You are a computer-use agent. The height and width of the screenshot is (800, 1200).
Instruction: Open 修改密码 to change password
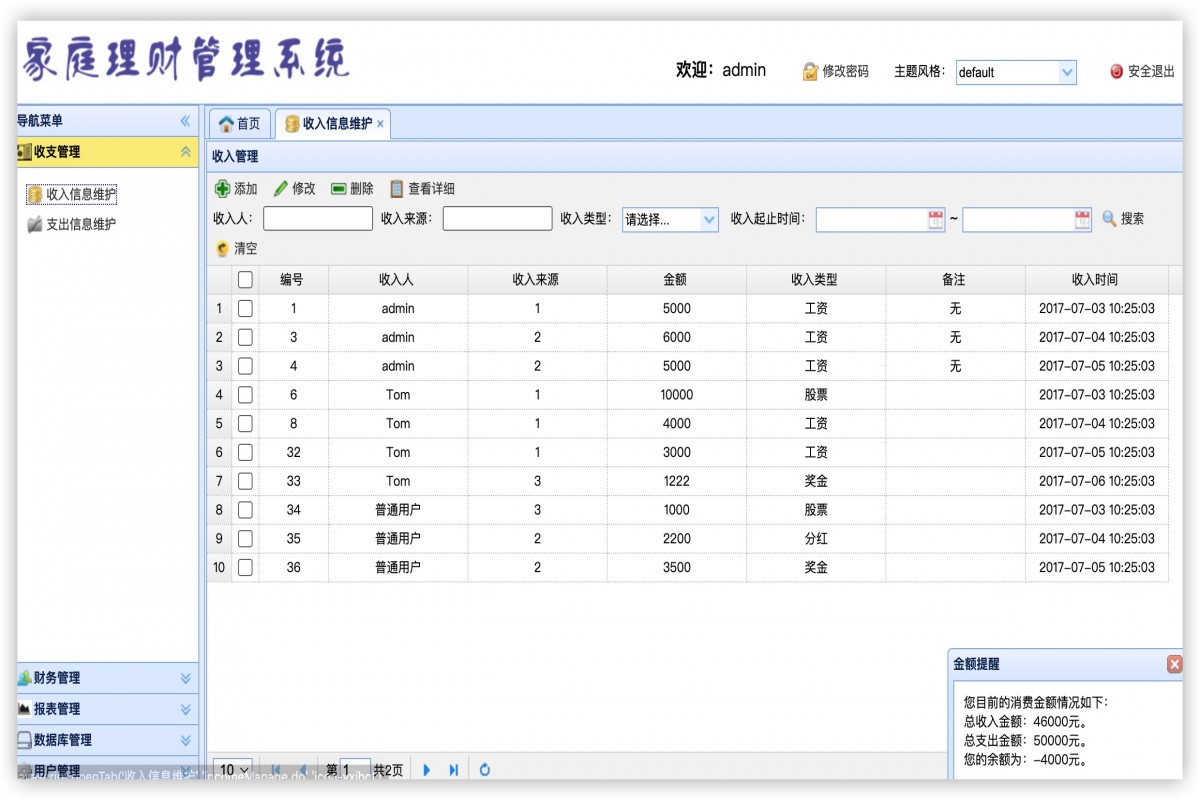point(808,71)
